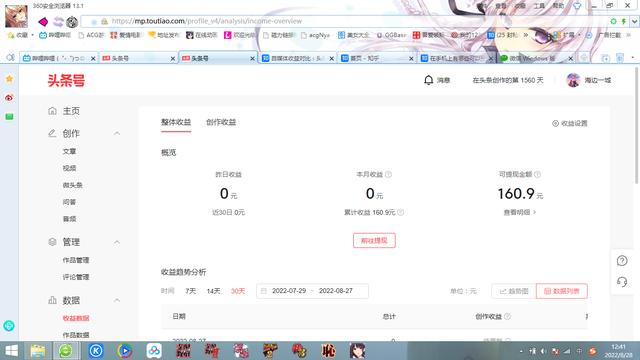
Task: Close the active 头条号 browser tab
Action: (252, 59)
